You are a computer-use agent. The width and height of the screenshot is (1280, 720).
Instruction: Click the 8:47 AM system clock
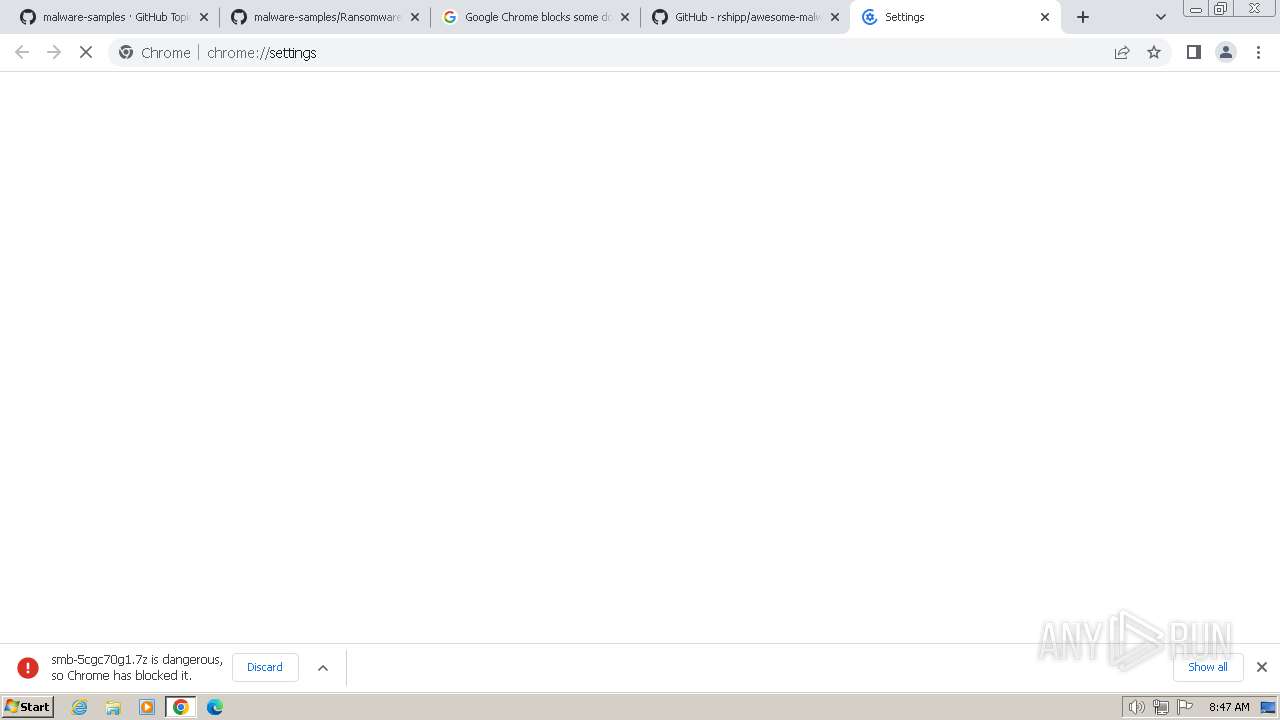[x=1229, y=707]
